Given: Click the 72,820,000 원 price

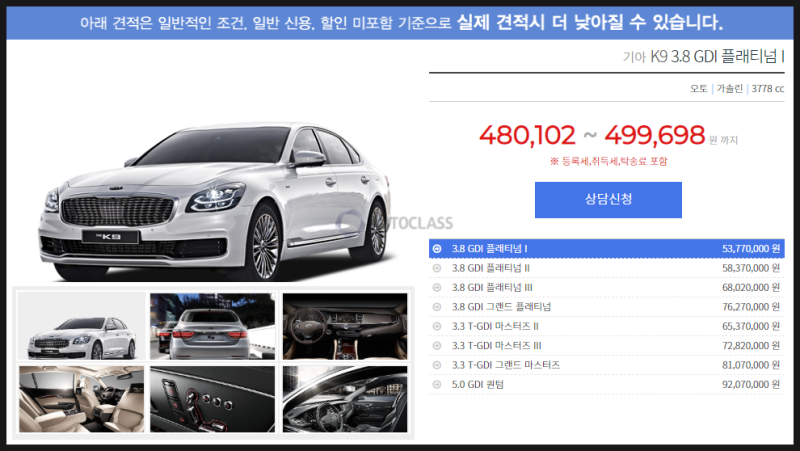Looking at the screenshot, I should (751, 345).
